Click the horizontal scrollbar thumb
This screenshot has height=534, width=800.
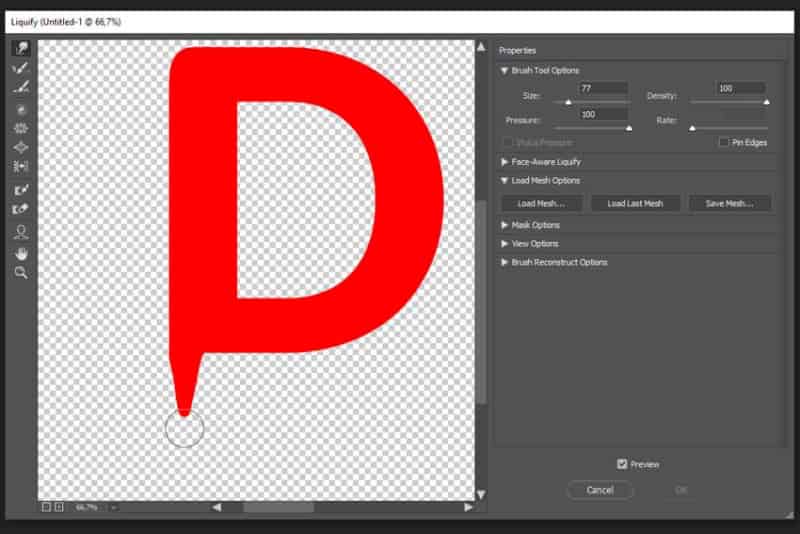[x=279, y=507]
